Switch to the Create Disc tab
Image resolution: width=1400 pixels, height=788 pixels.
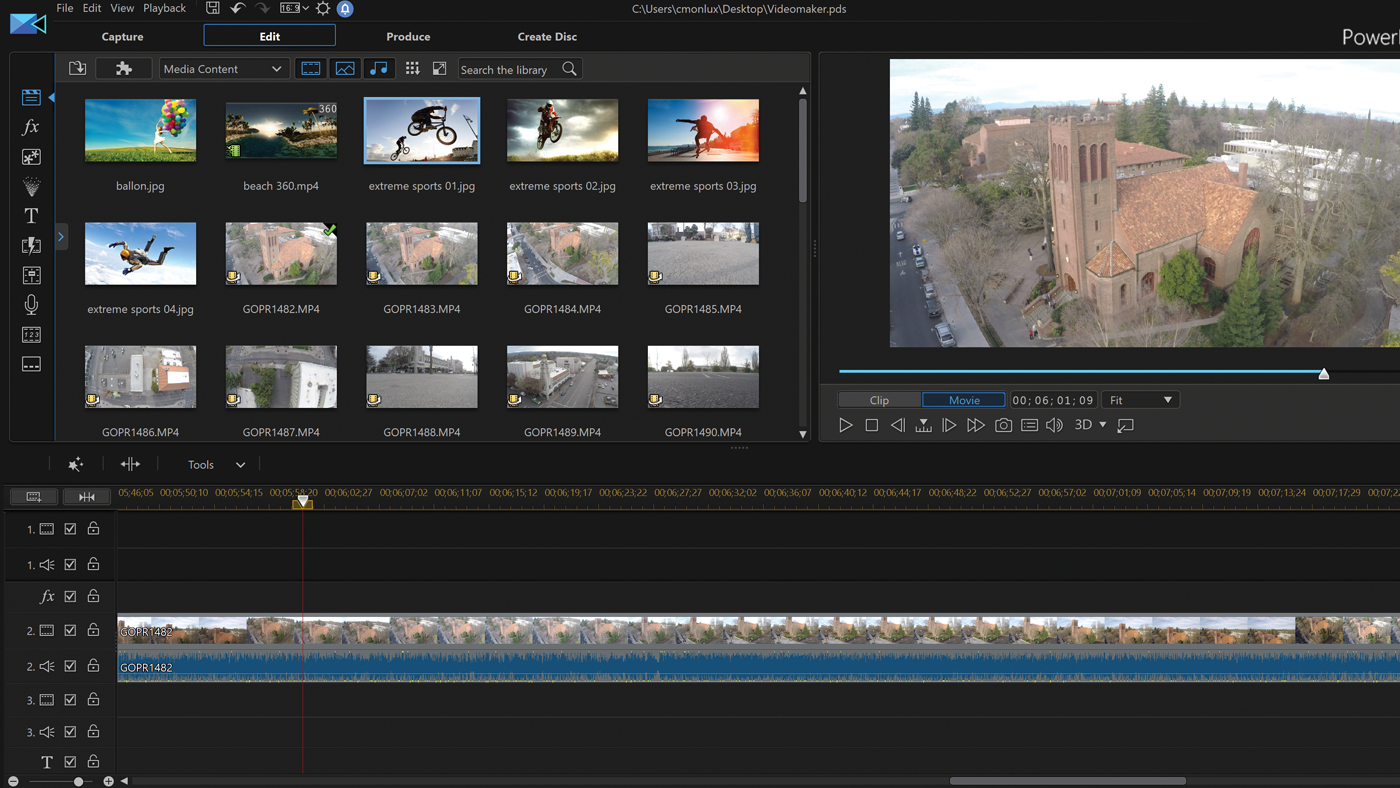point(547,36)
